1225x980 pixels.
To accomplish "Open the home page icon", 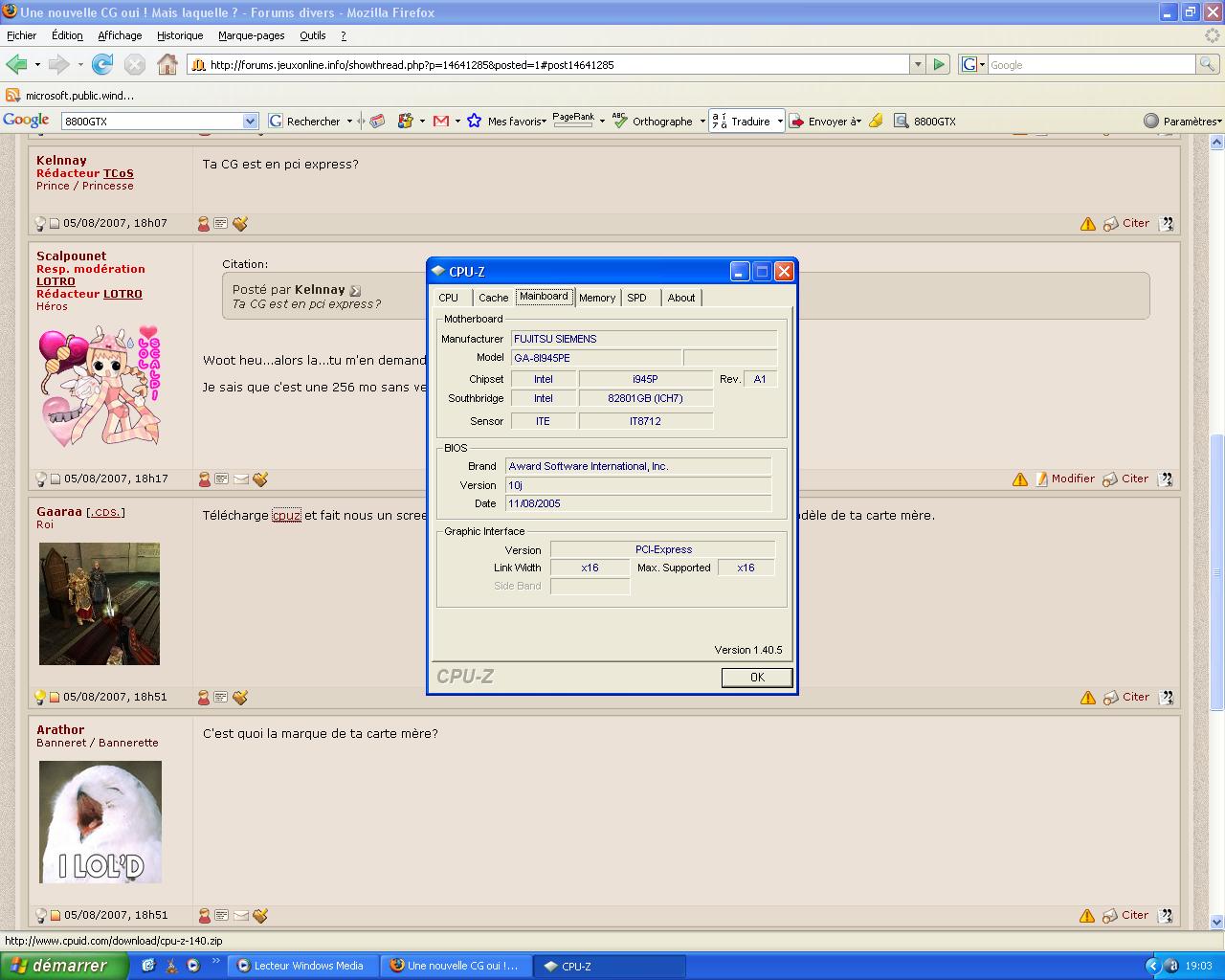I will coord(167,64).
